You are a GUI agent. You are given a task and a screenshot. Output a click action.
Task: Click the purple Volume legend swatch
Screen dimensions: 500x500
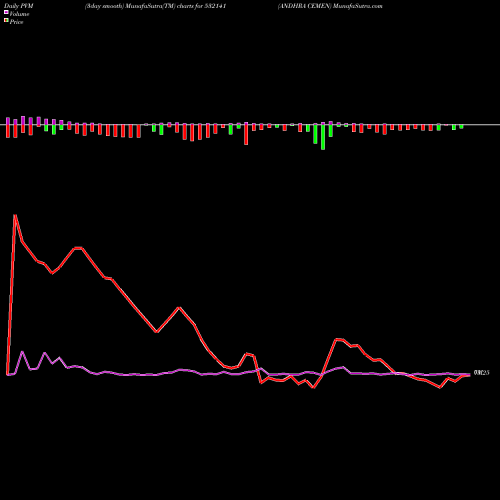[x=6, y=12]
